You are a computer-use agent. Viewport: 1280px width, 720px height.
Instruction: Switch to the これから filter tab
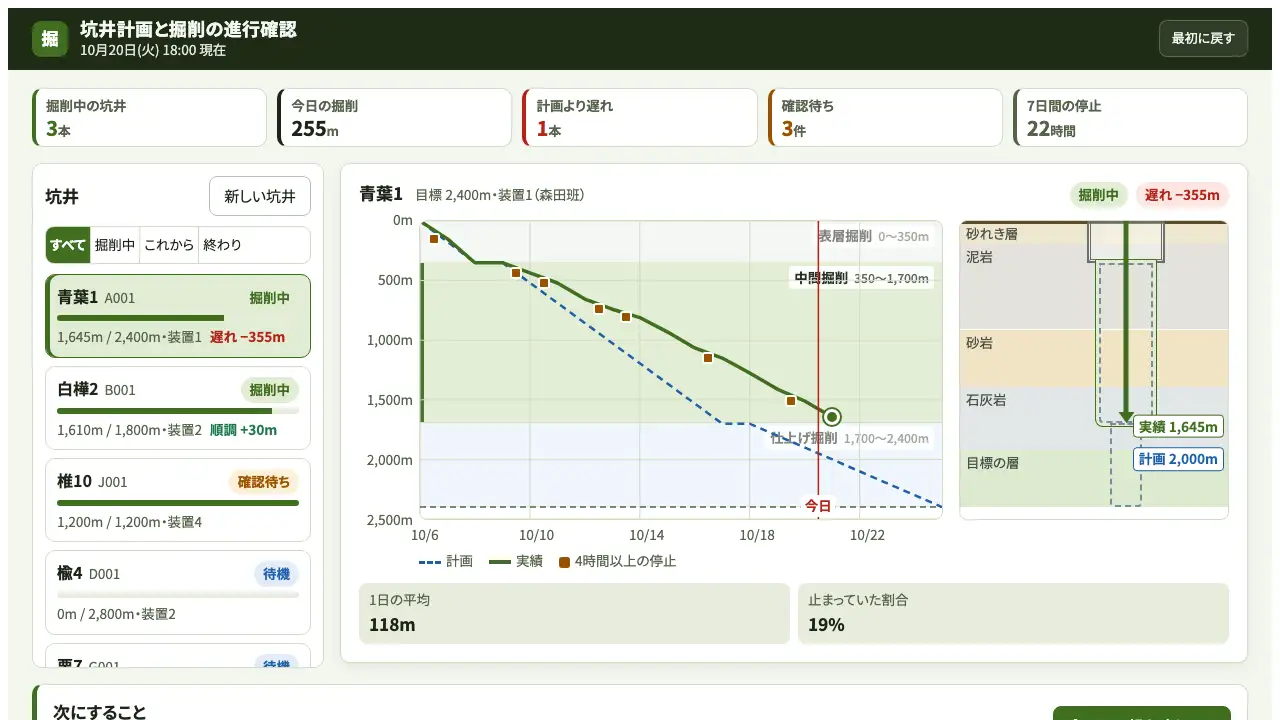point(169,245)
